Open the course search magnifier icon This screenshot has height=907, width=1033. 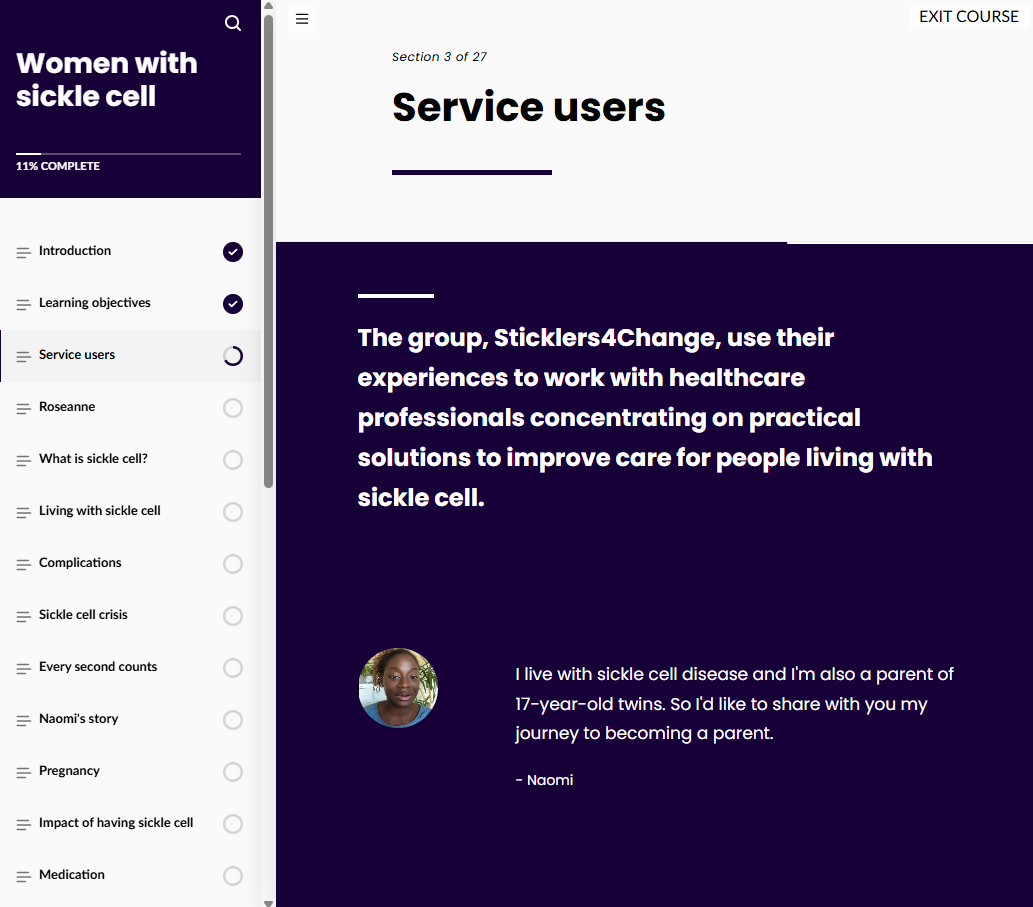point(233,23)
